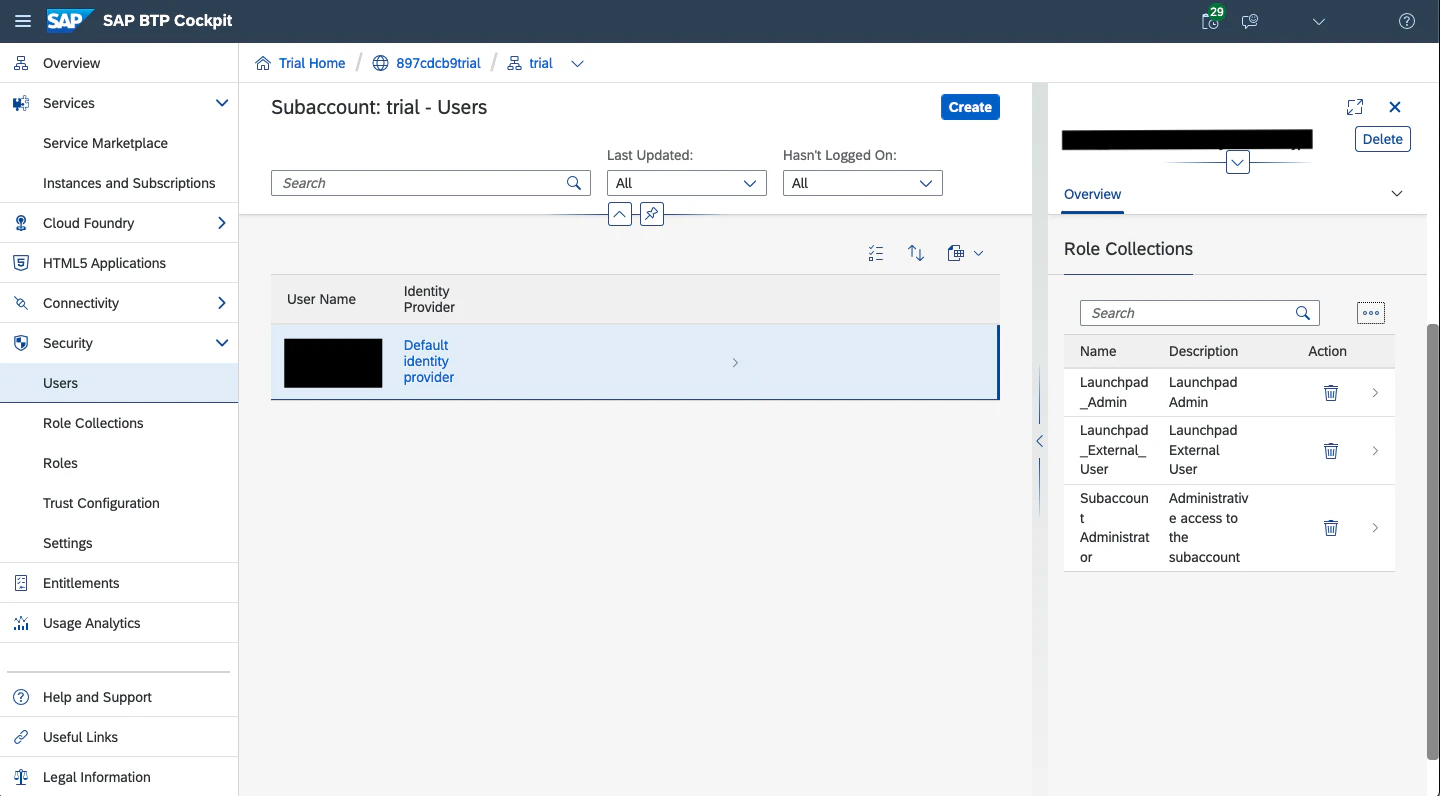Open the feedback chat icon in header

1250,21
